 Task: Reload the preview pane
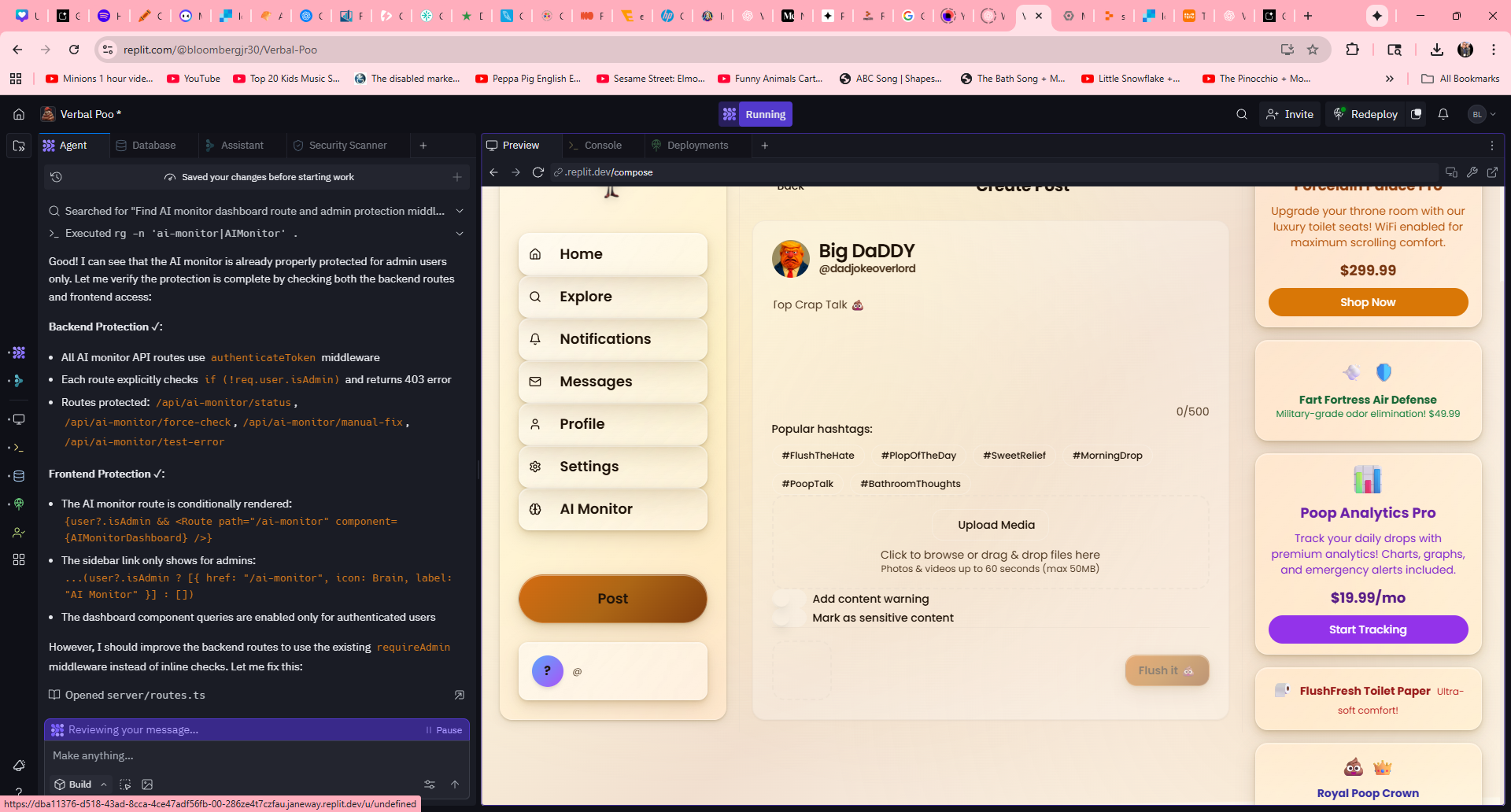538,172
